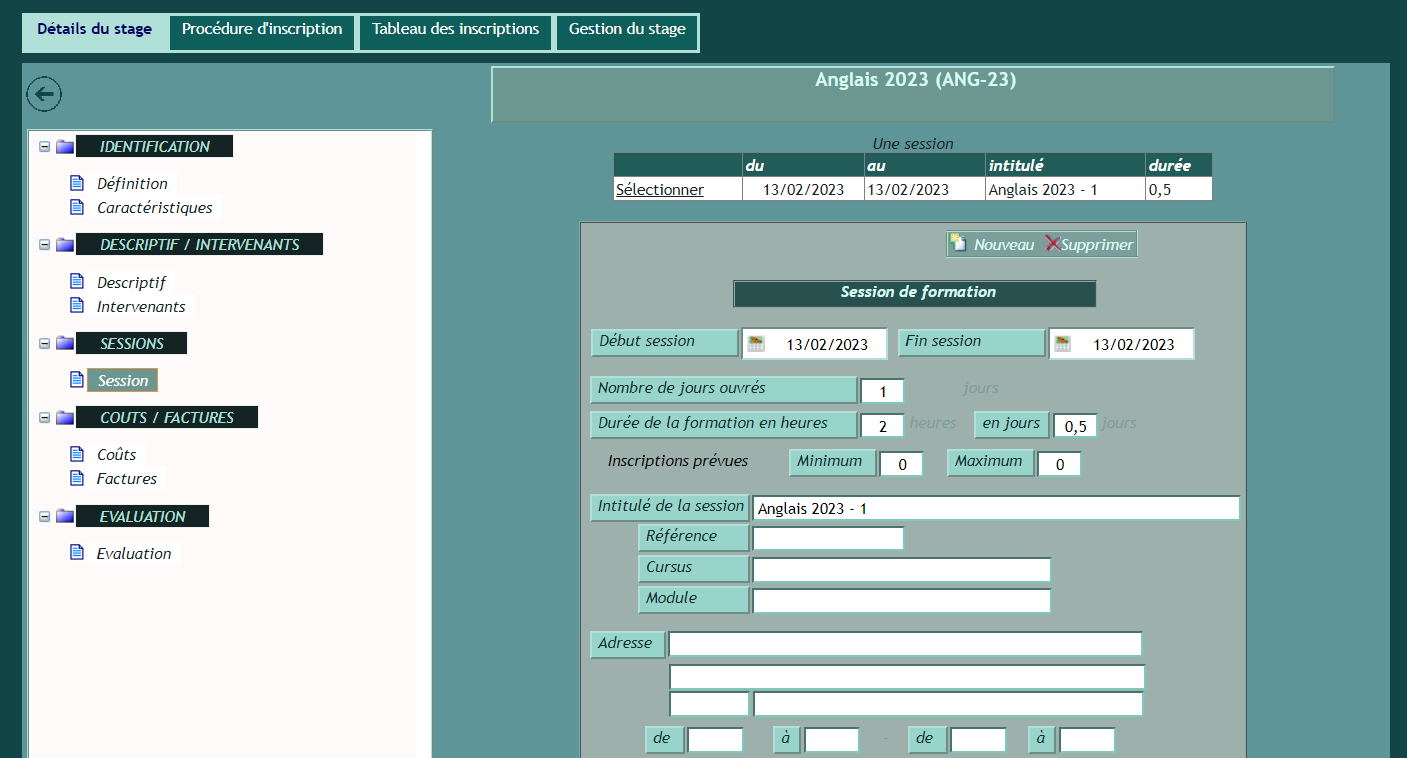Click the Supprimer red X icon
The height and width of the screenshot is (758, 1407).
[1052, 243]
